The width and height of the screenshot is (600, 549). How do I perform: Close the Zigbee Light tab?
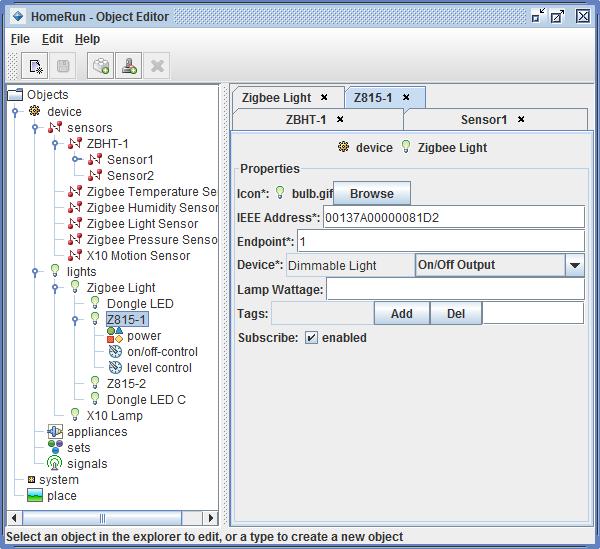pyautogui.click(x=324, y=98)
